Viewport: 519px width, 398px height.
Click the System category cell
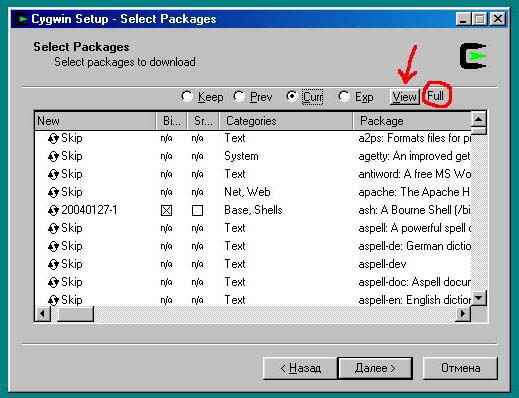coord(241,156)
